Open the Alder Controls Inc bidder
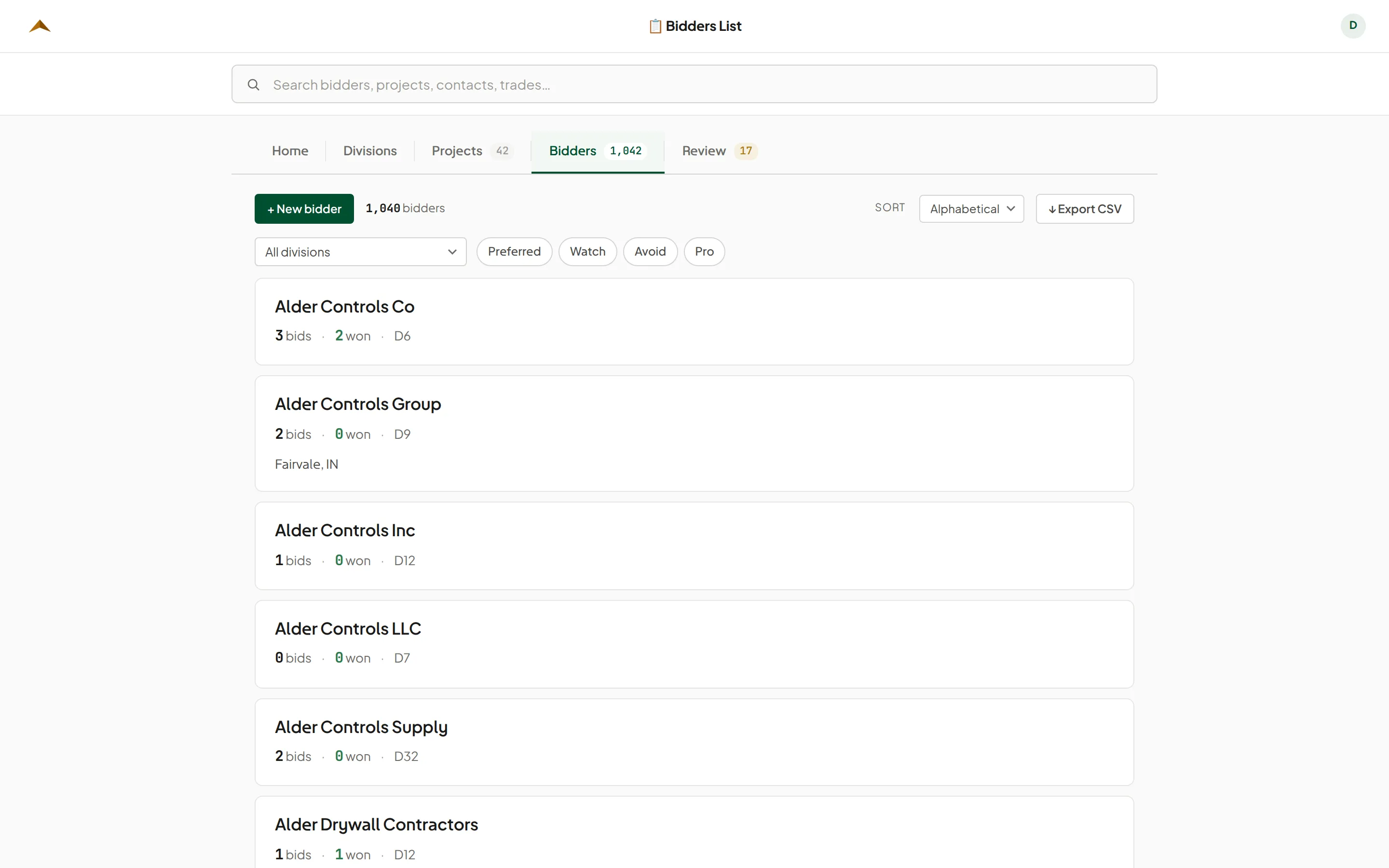Image resolution: width=1389 pixels, height=868 pixels. coord(694,546)
